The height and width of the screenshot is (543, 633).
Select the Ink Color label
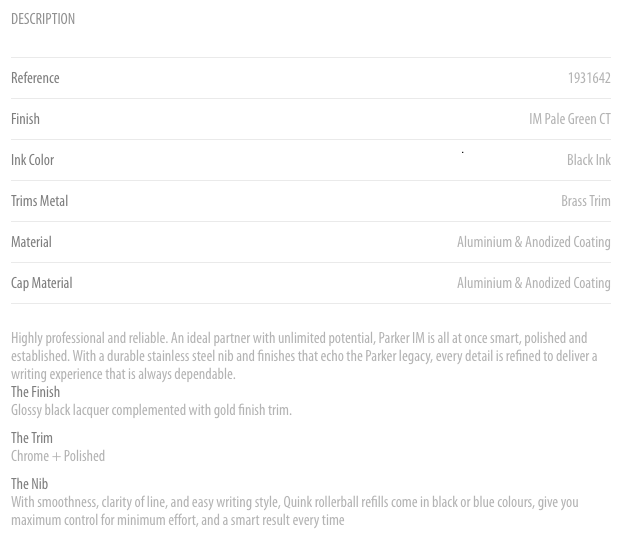32,160
